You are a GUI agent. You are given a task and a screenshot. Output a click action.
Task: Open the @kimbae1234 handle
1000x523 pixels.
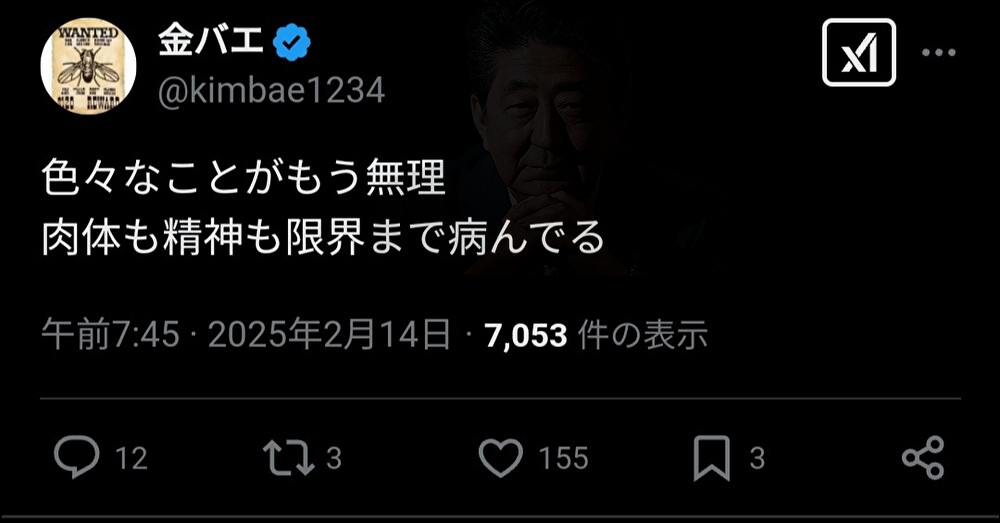click(272, 91)
